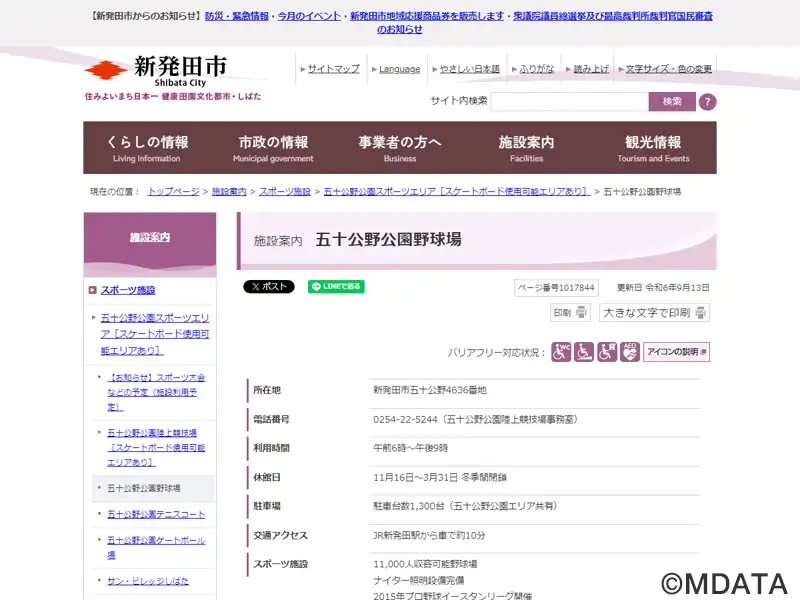Image resolution: width=800 pixels, height=600 pixels.
Task: Click the accessible WC toilet icon
Action: point(562,352)
